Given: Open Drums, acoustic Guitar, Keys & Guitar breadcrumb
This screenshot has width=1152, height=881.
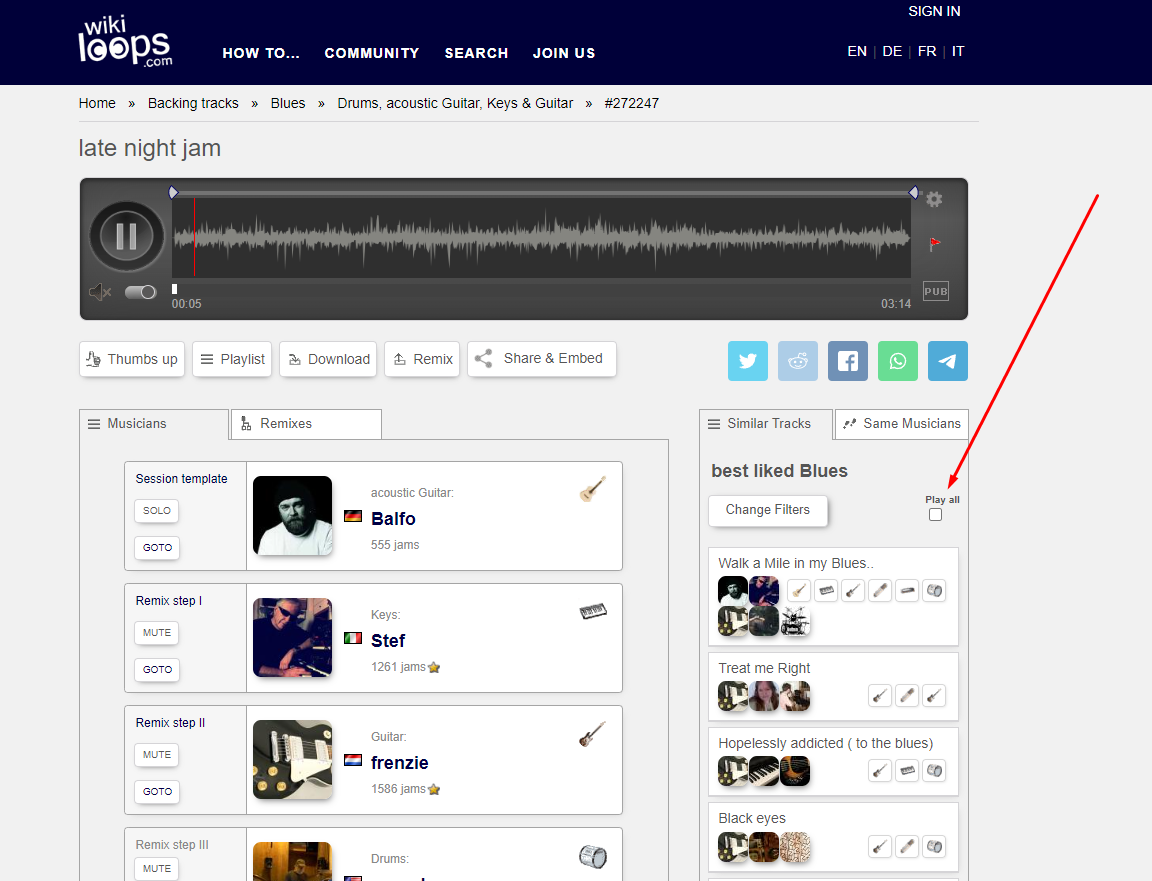Looking at the screenshot, I should coord(455,104).
